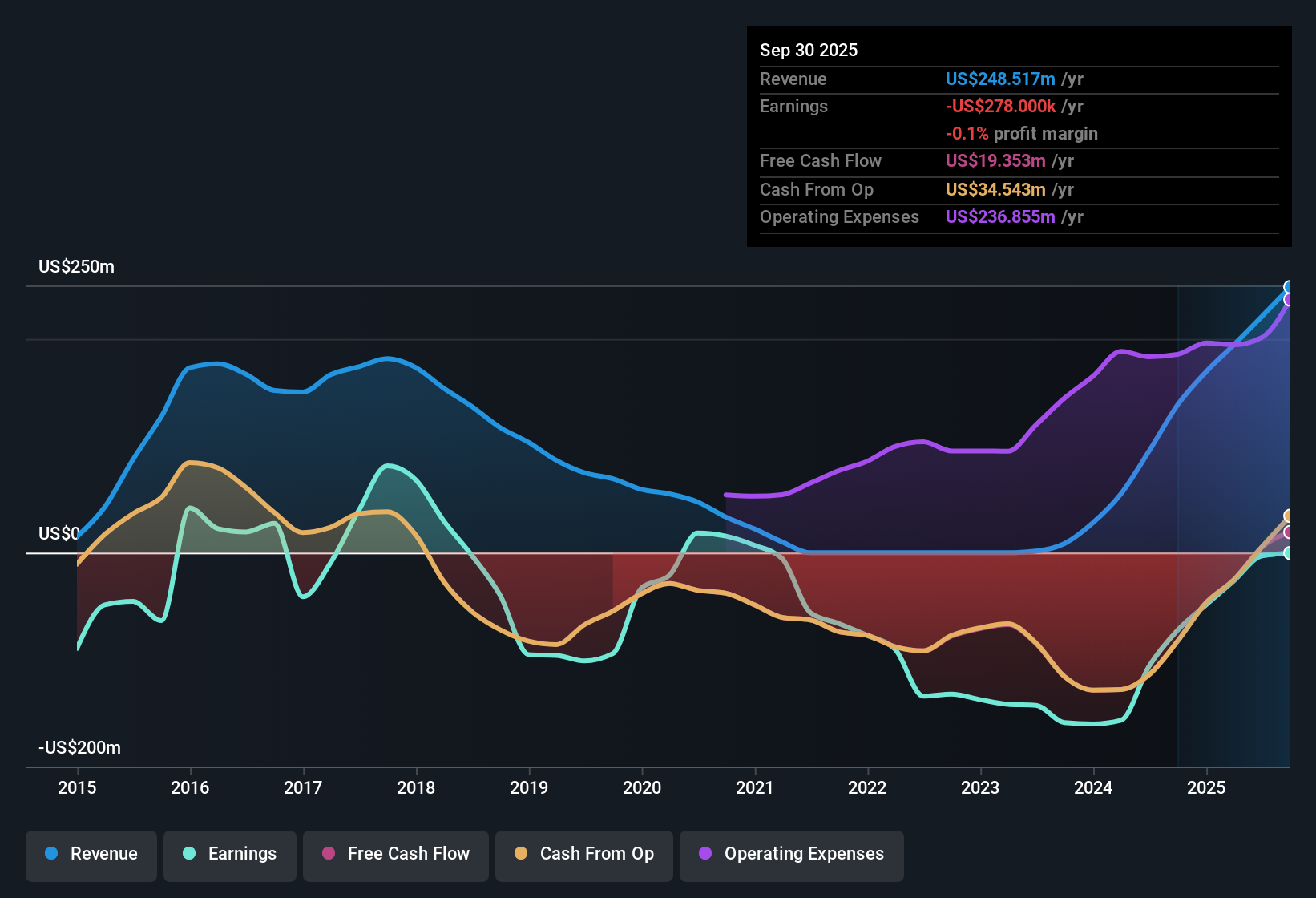The image size is (1316, 898).
Task: Click the pink Free Cash Flow endpoint marker
Action: click(1289, 532)
